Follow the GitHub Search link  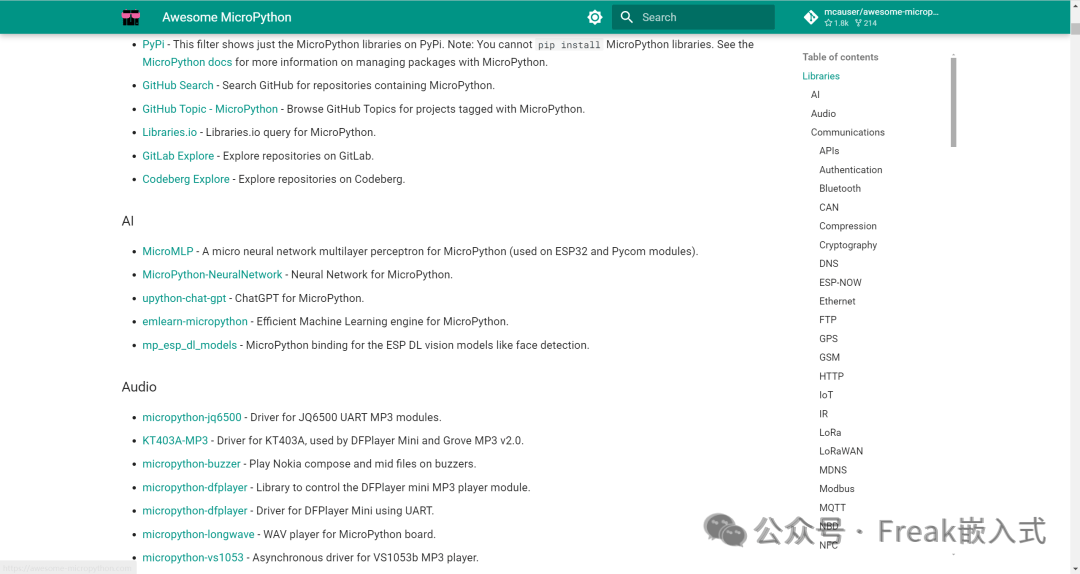(x=178, y=86)
